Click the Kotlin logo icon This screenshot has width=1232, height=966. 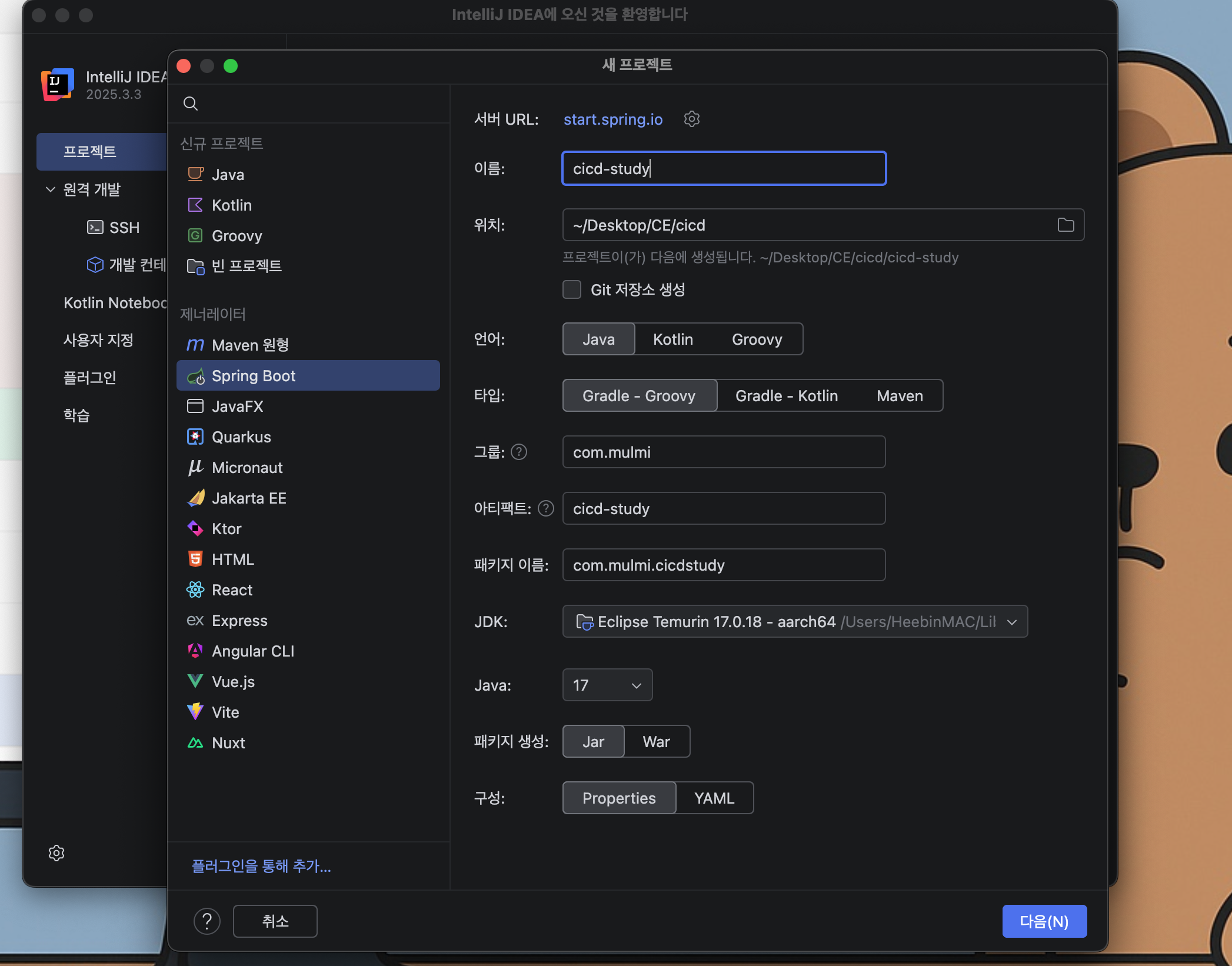pos(195,205)
